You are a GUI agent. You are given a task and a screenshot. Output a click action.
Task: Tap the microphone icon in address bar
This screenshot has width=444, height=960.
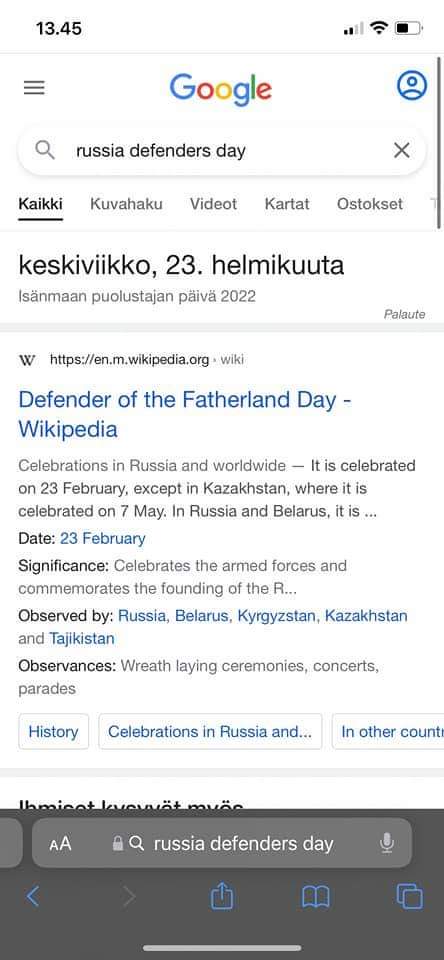(386, 844)
